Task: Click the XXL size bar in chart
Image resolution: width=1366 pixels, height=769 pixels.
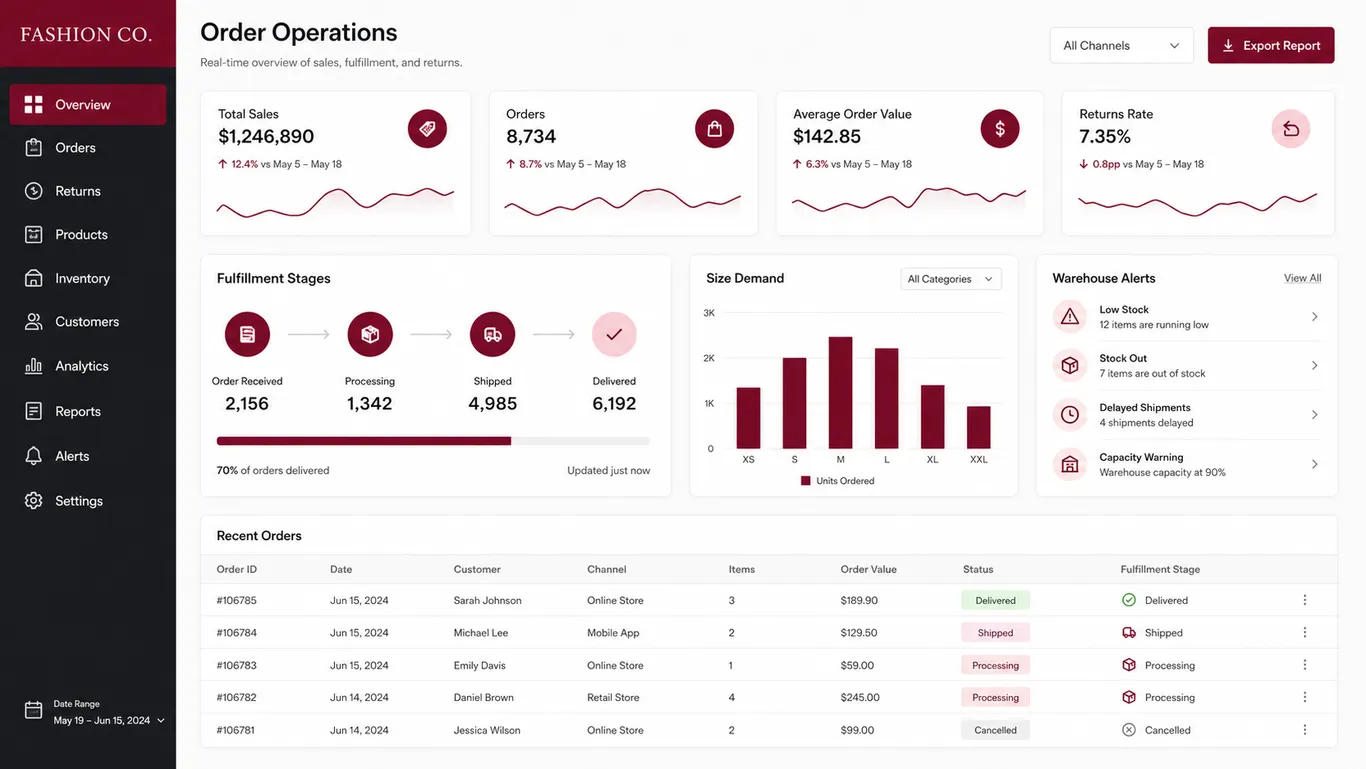Action: [x=979, y=428]
